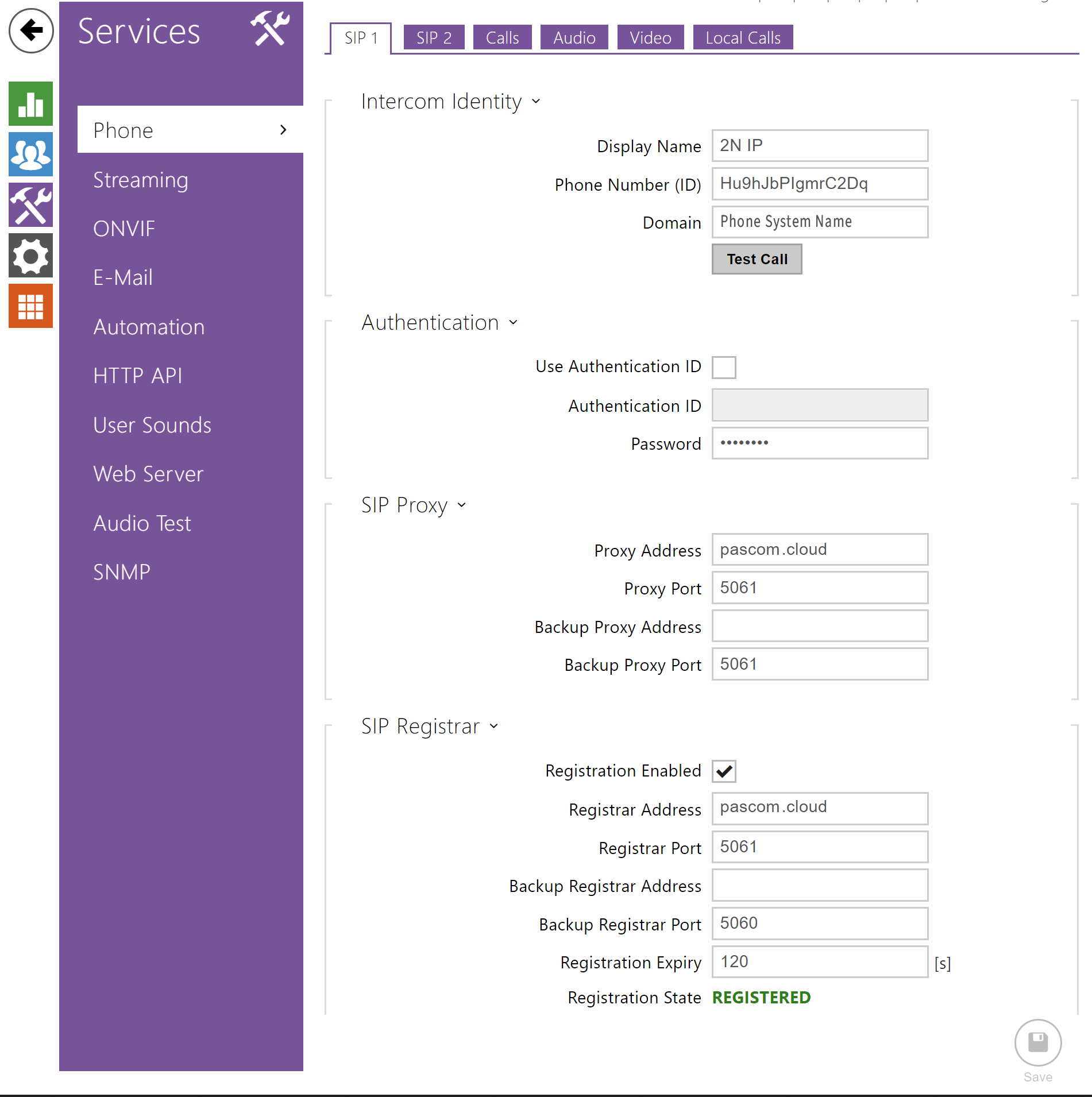Open Automation in the sidebar

coord(149,327)
